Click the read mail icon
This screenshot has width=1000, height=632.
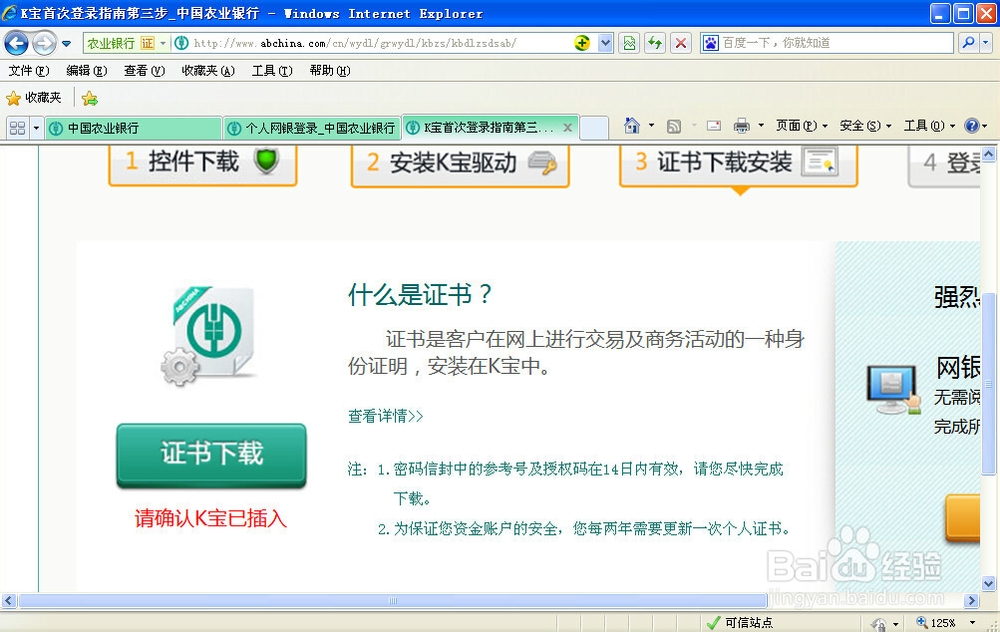(714, 126)
